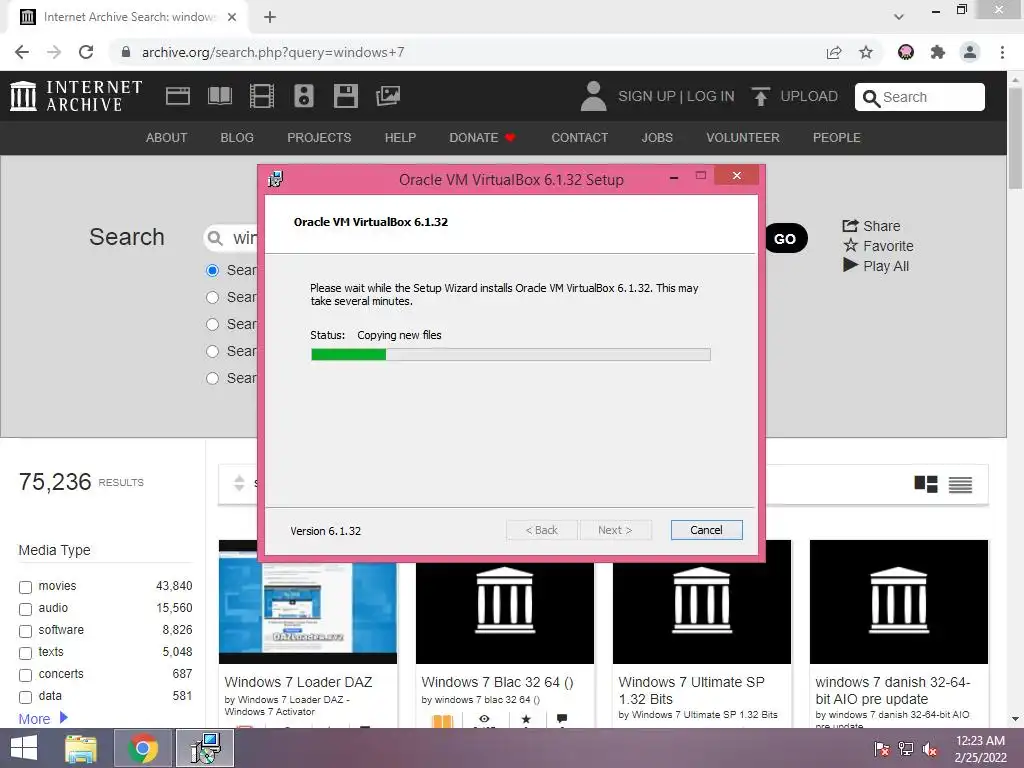Open a new Chrome tab
This screenshot has height=768, width=1024.
tap(270, 17)
